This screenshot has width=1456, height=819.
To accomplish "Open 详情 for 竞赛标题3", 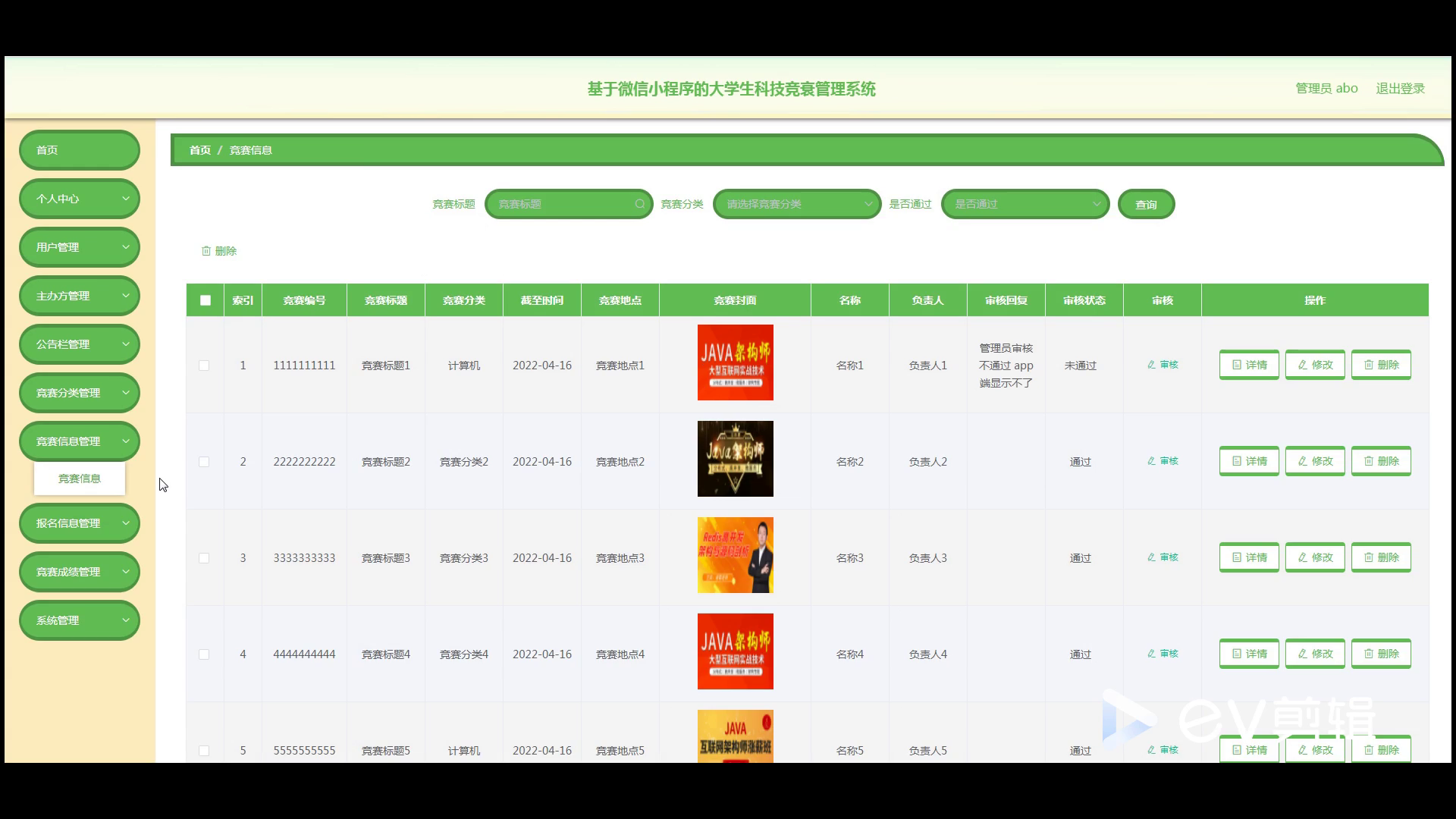I will click(1249, 557).
